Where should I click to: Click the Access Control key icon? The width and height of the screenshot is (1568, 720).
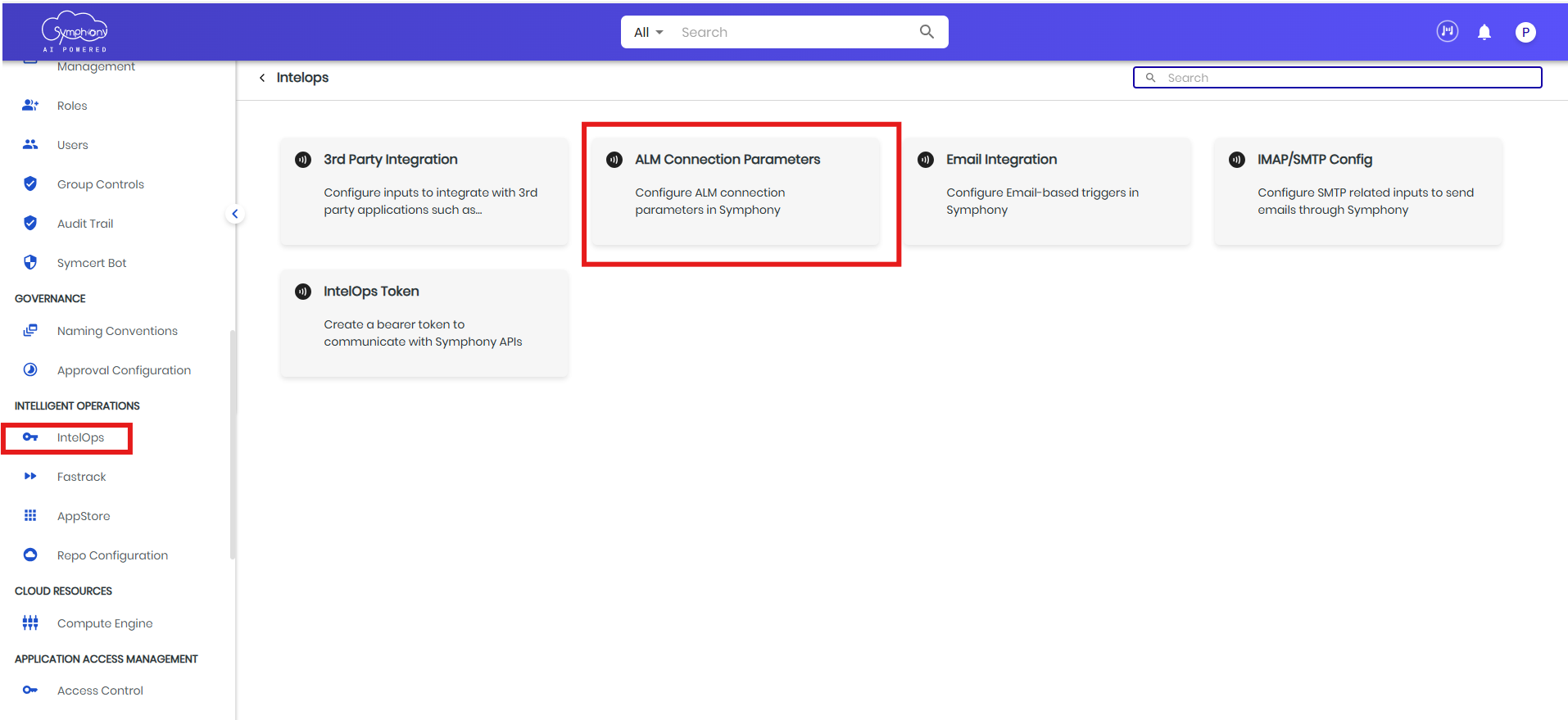[x=30, y=690]
